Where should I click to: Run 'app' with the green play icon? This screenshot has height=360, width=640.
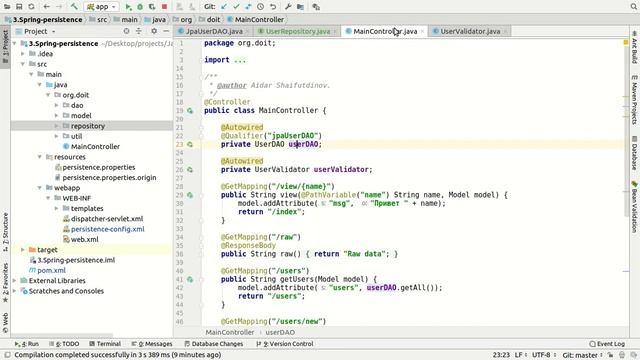(x=128, y=7)
